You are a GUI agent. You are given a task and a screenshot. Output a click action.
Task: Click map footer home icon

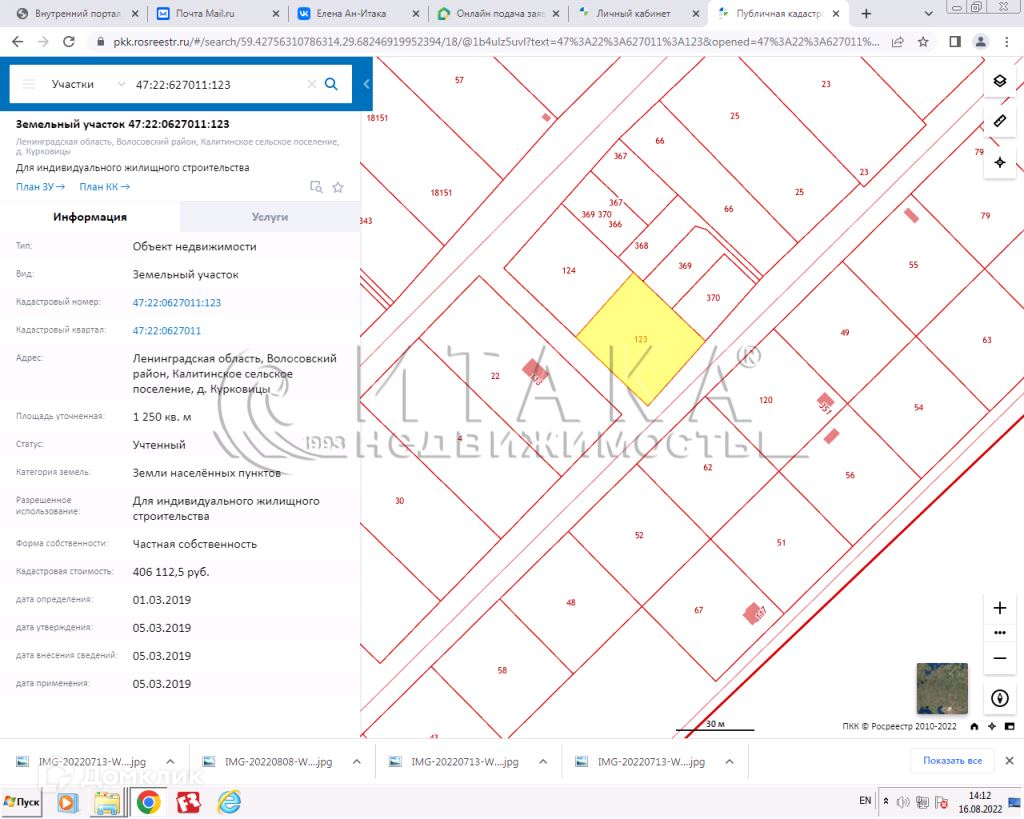[x=974, y=726]
